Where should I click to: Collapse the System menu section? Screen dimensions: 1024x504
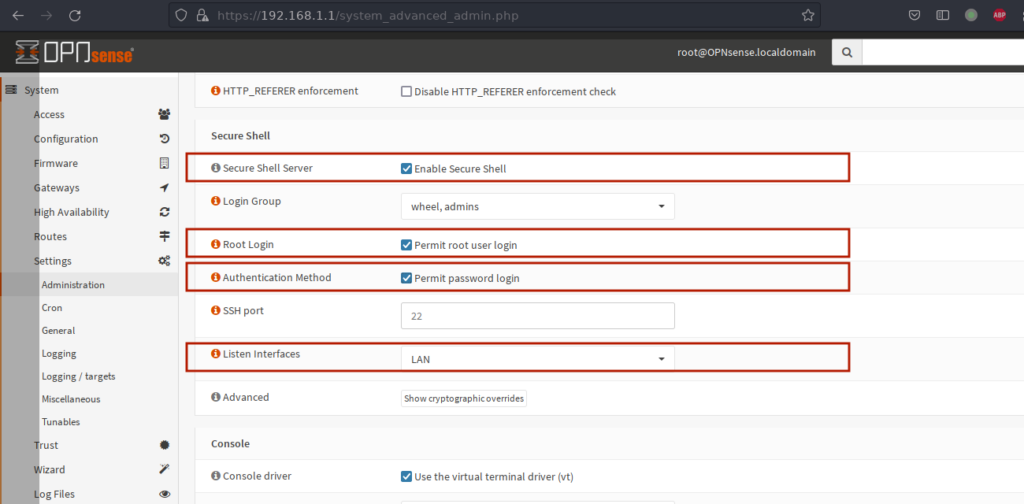(41, 91)
